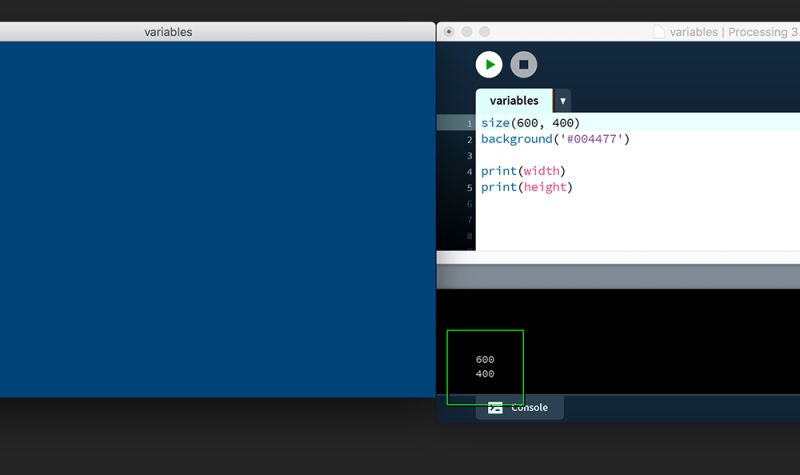The height and width of the screenshot is (475, 800).
Task: Stop the running sketch
Action: [523, 65]
